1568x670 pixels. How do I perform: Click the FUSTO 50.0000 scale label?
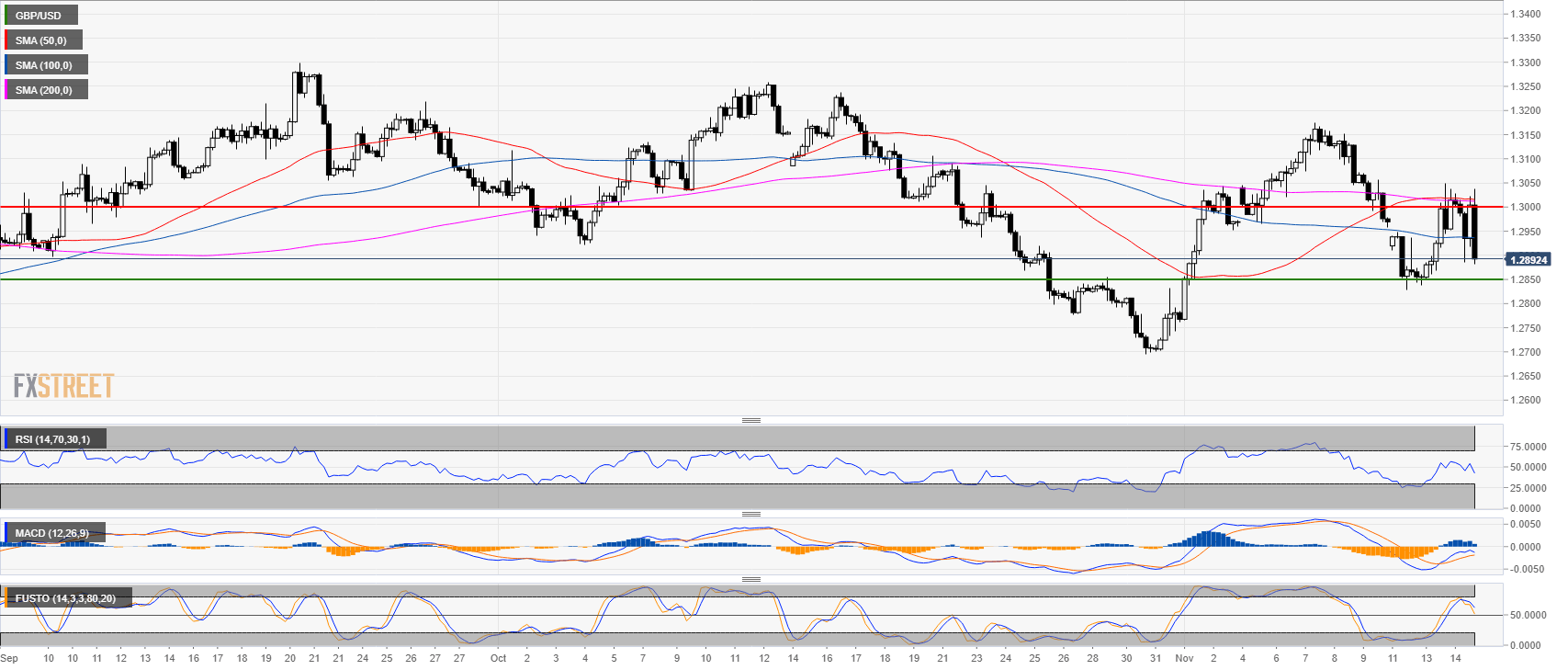[1528, 615]
